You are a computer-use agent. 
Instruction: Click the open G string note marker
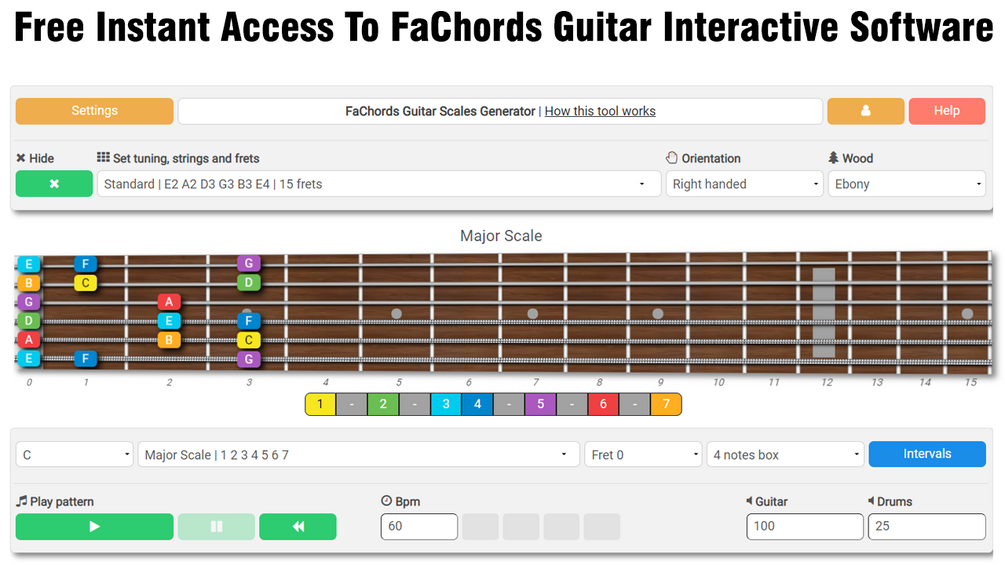coord(29,302)
